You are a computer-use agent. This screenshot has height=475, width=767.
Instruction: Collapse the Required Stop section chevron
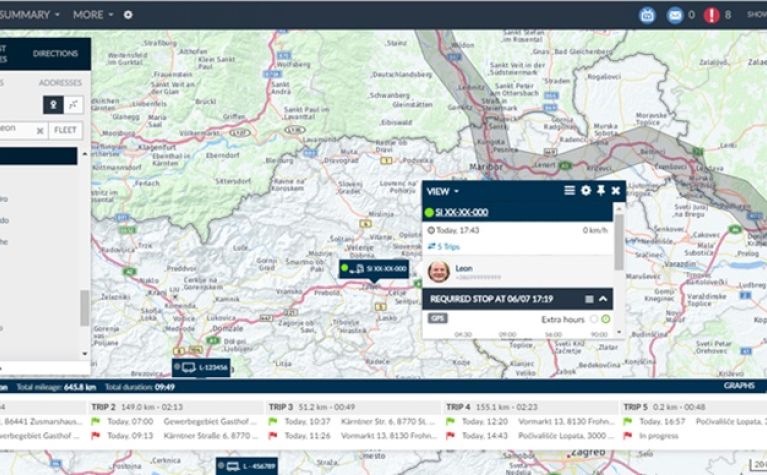tap(603, 298)
